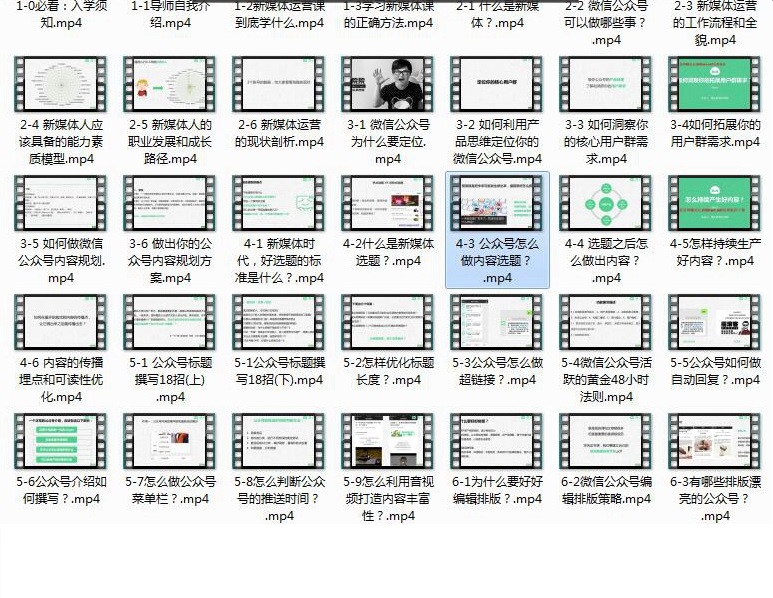Select the 2-5 新媒体人的职业发展和成长路径 file icon
This screenshot has height=598, width=773.
[x=170, y=84]
